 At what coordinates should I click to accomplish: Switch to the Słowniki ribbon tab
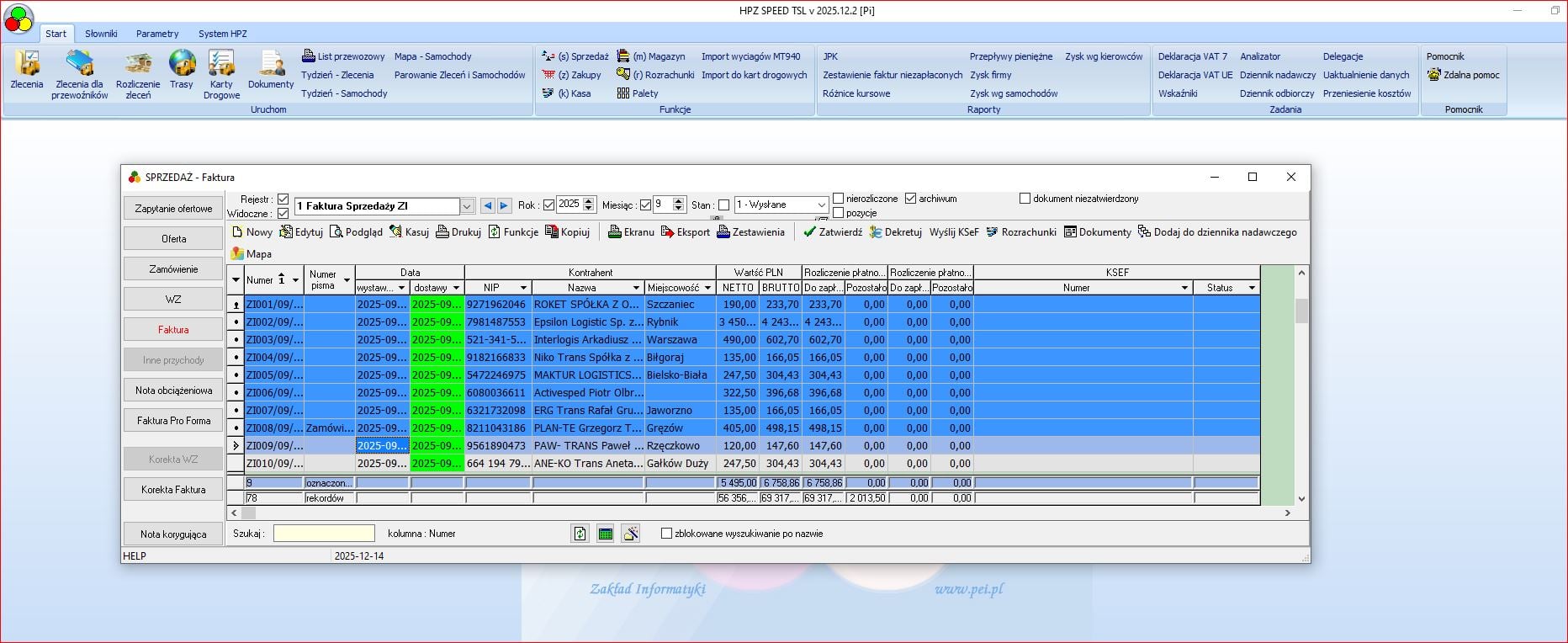tap(101, 34)
